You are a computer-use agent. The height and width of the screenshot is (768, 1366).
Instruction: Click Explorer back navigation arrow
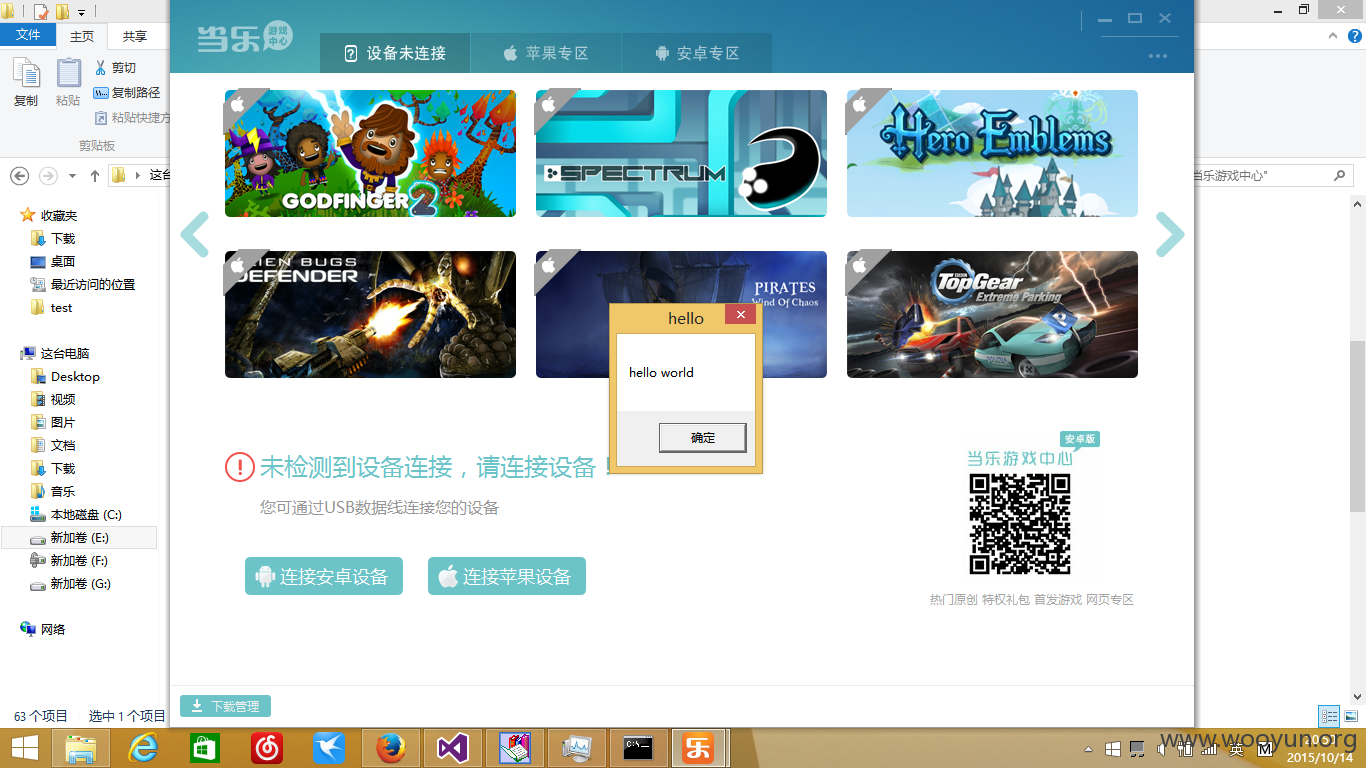point(19,175)
